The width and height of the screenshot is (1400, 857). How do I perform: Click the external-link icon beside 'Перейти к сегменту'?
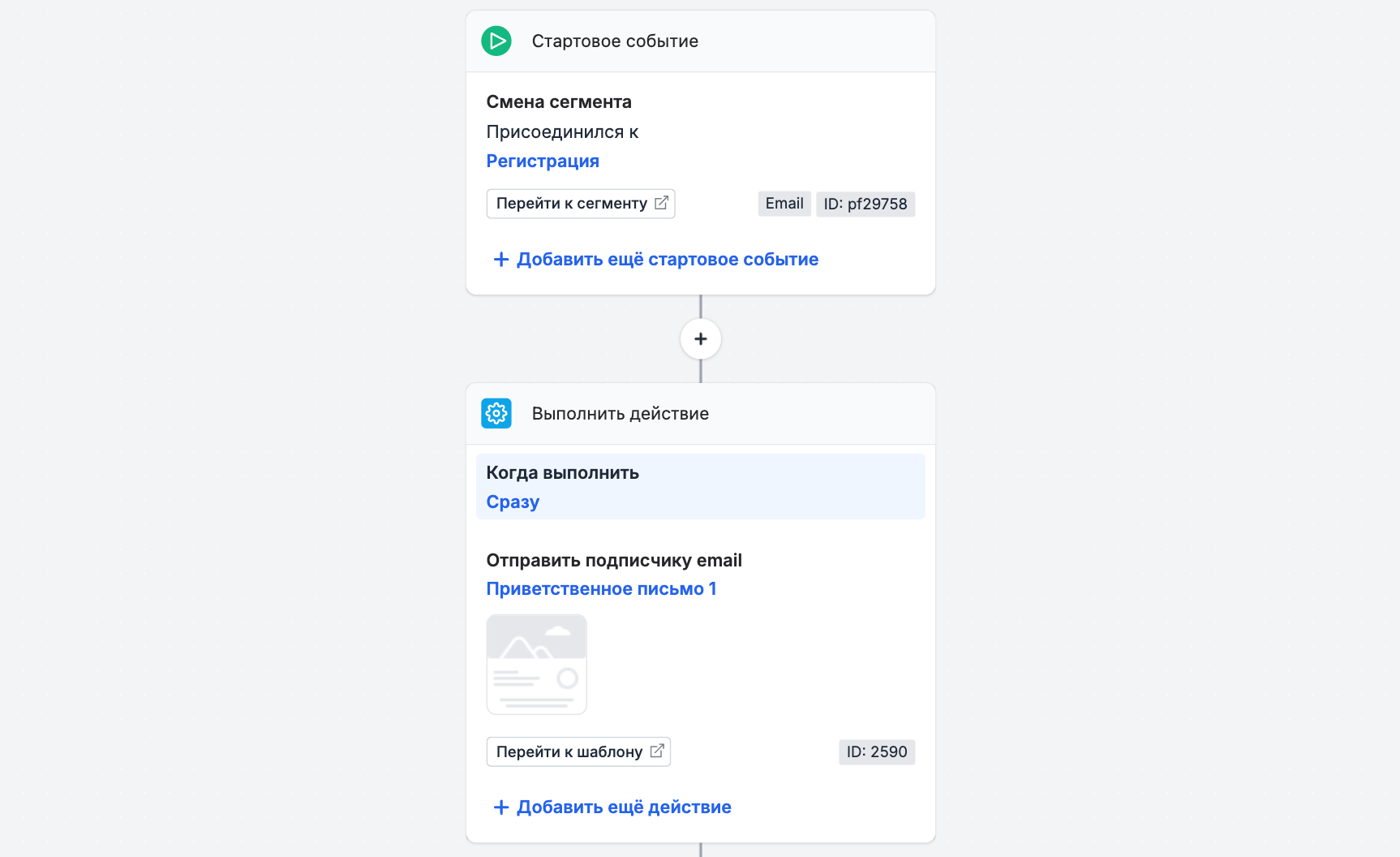[x=662, y=203]
